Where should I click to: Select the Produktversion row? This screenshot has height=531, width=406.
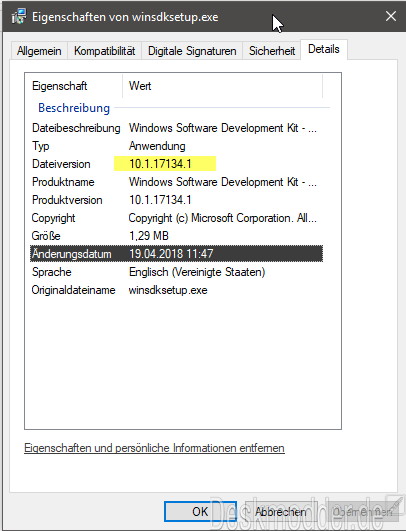point(176,200)
